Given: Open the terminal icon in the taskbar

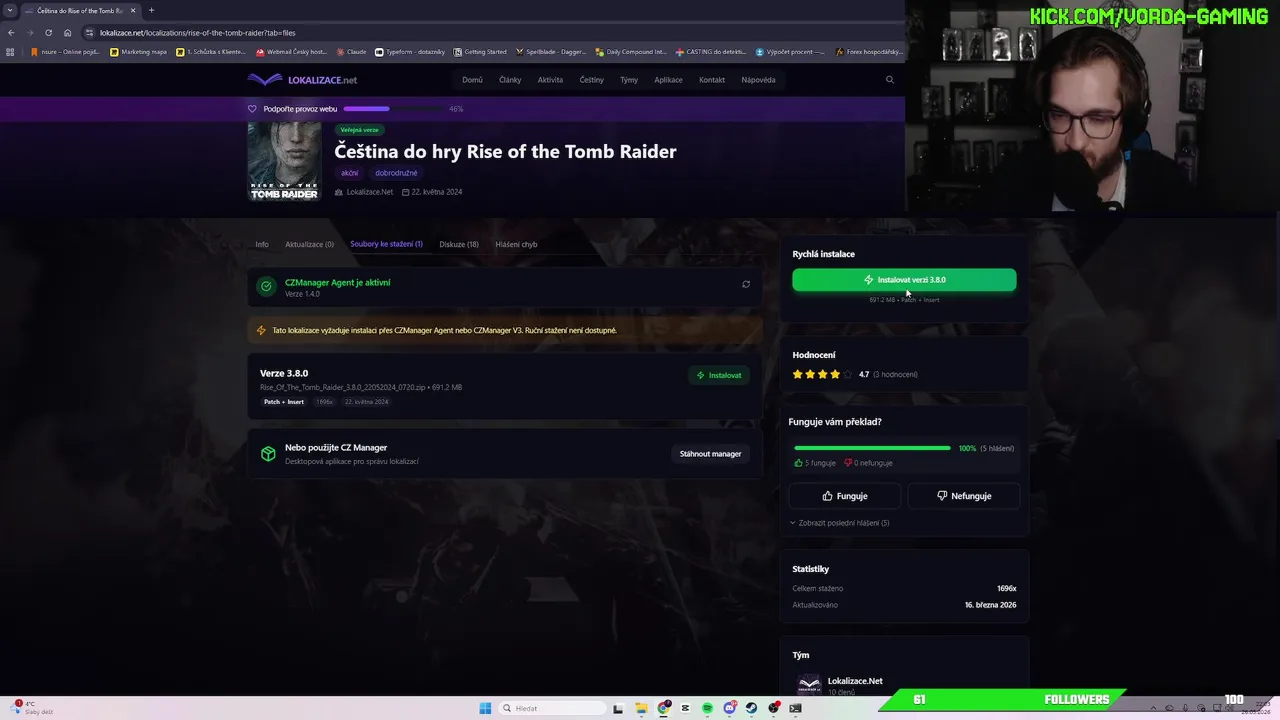Looking at the screenshot, I should pyautogui.click(x=795, y=708).
